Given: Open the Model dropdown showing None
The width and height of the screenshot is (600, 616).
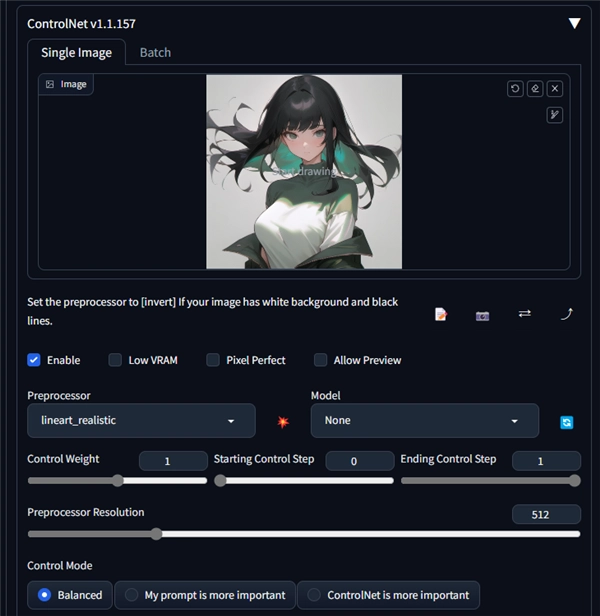Looking at the screenshot, I should [x=424, y=420].
